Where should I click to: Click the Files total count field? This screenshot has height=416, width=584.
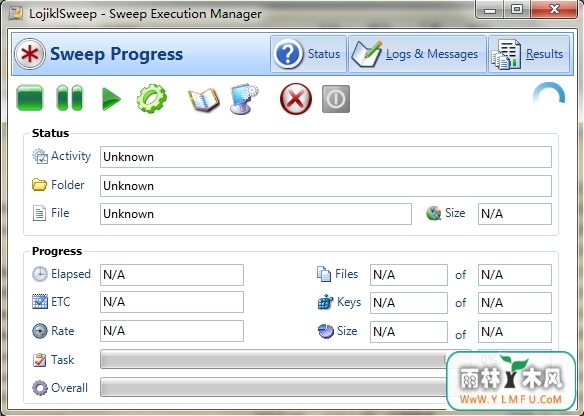(x=515, y=275)
